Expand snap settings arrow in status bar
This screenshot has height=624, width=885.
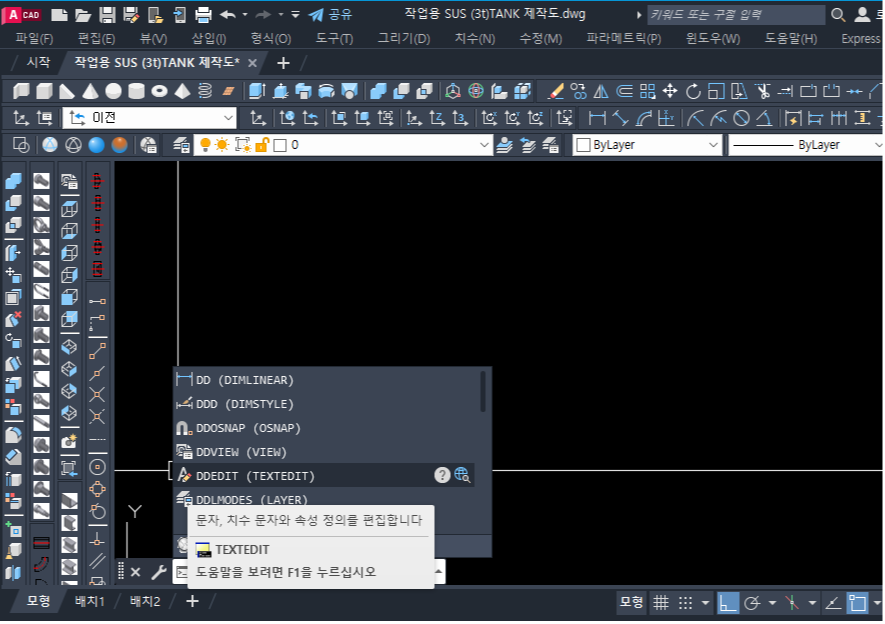[x=706, y=603]
